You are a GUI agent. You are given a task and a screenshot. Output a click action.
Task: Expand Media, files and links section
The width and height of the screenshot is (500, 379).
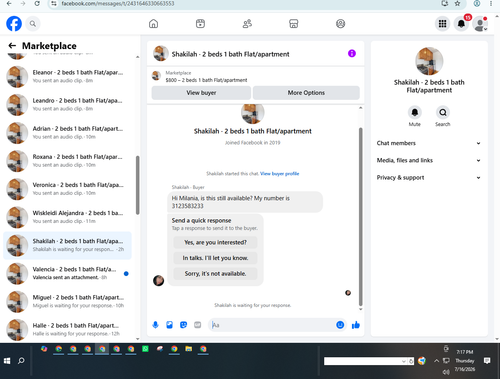tap(429, 160)
